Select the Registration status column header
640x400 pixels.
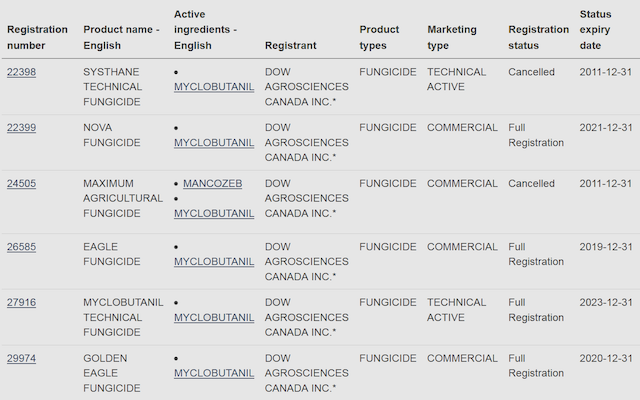click(x=538, y=37)
